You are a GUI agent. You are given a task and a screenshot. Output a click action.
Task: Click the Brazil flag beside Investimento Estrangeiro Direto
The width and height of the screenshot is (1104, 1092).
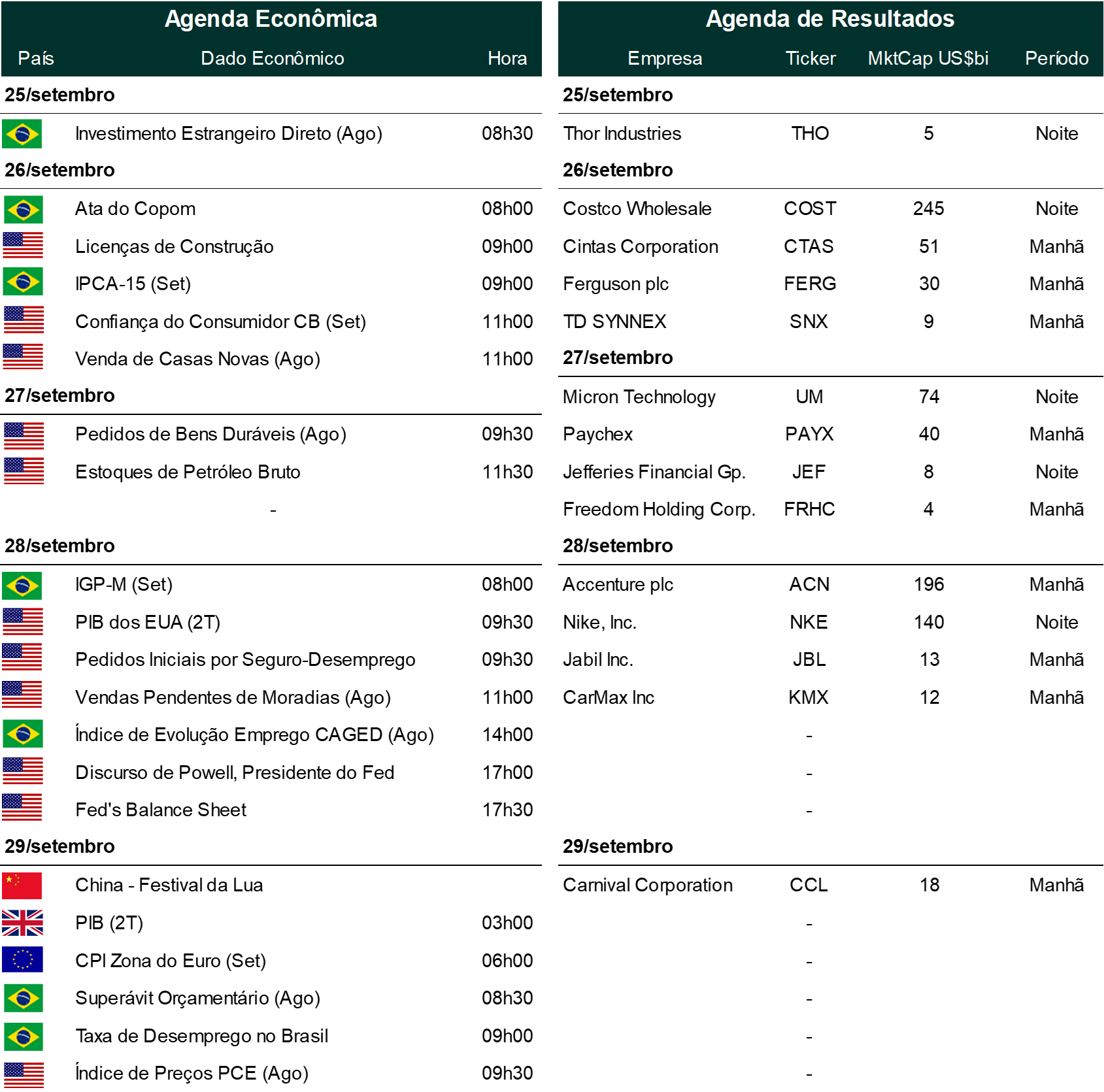pos(22,134)
